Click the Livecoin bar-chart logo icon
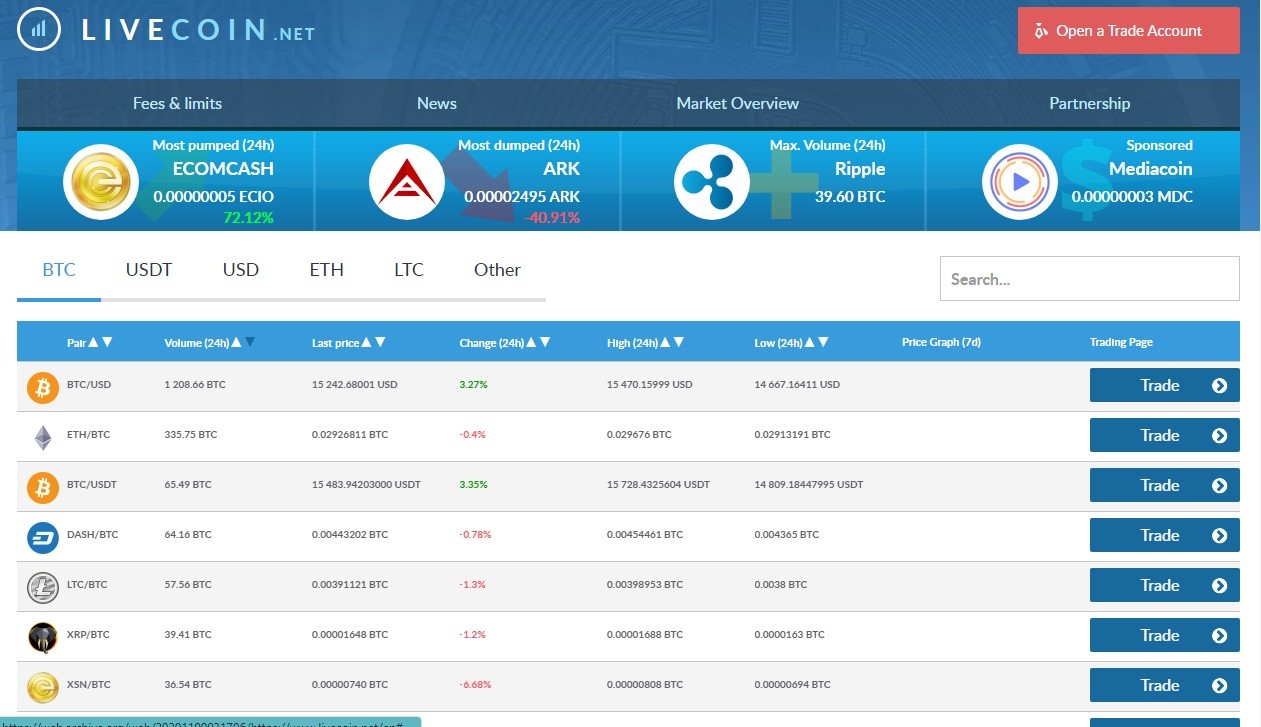 click(39, 30)
